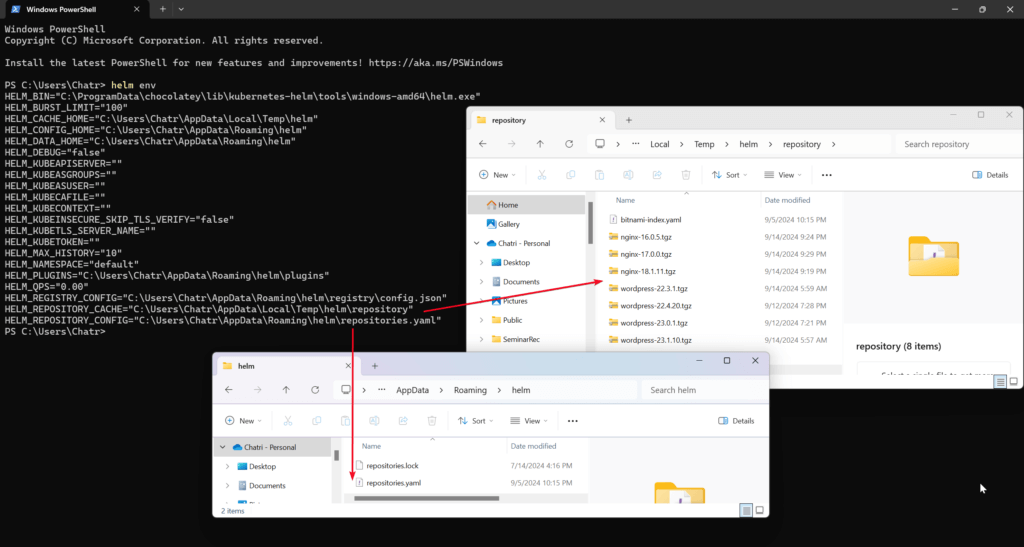Click Roaming breadcrumb in helm address bar
This screenshot has height=547, width=1024.
click(470, 390)
